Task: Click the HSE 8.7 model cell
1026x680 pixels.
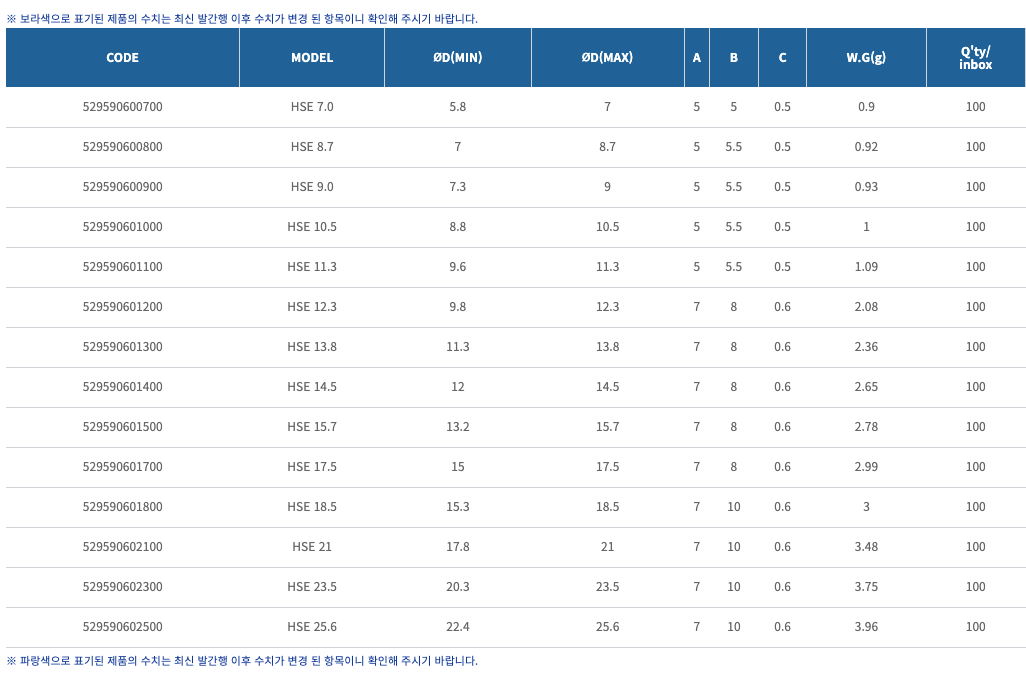Action: coord(312,147)
